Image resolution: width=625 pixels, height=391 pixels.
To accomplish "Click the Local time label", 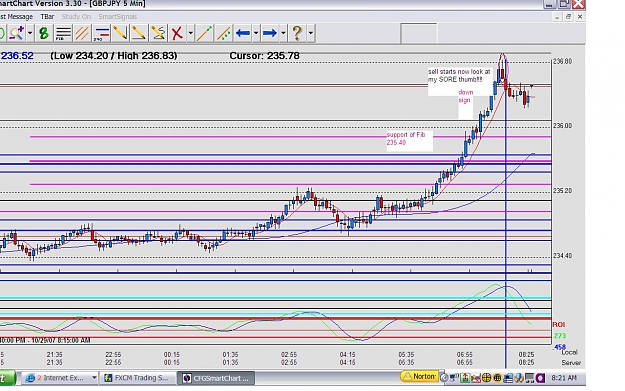I will [x=570, y=352].
